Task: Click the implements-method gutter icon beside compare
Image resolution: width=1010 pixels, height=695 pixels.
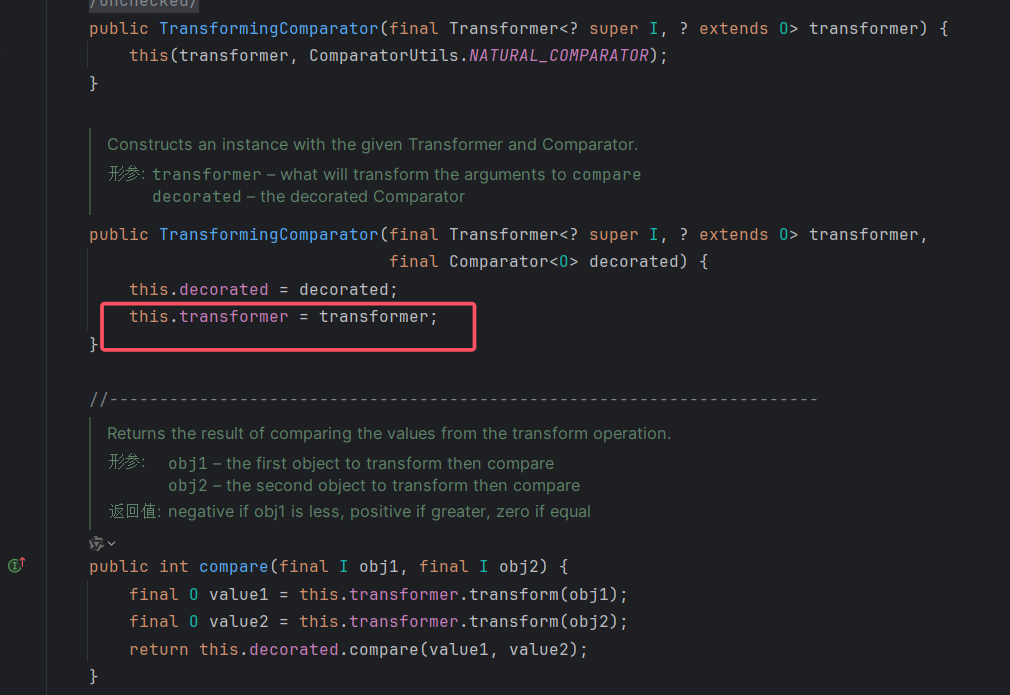Action: coord(15,566)
